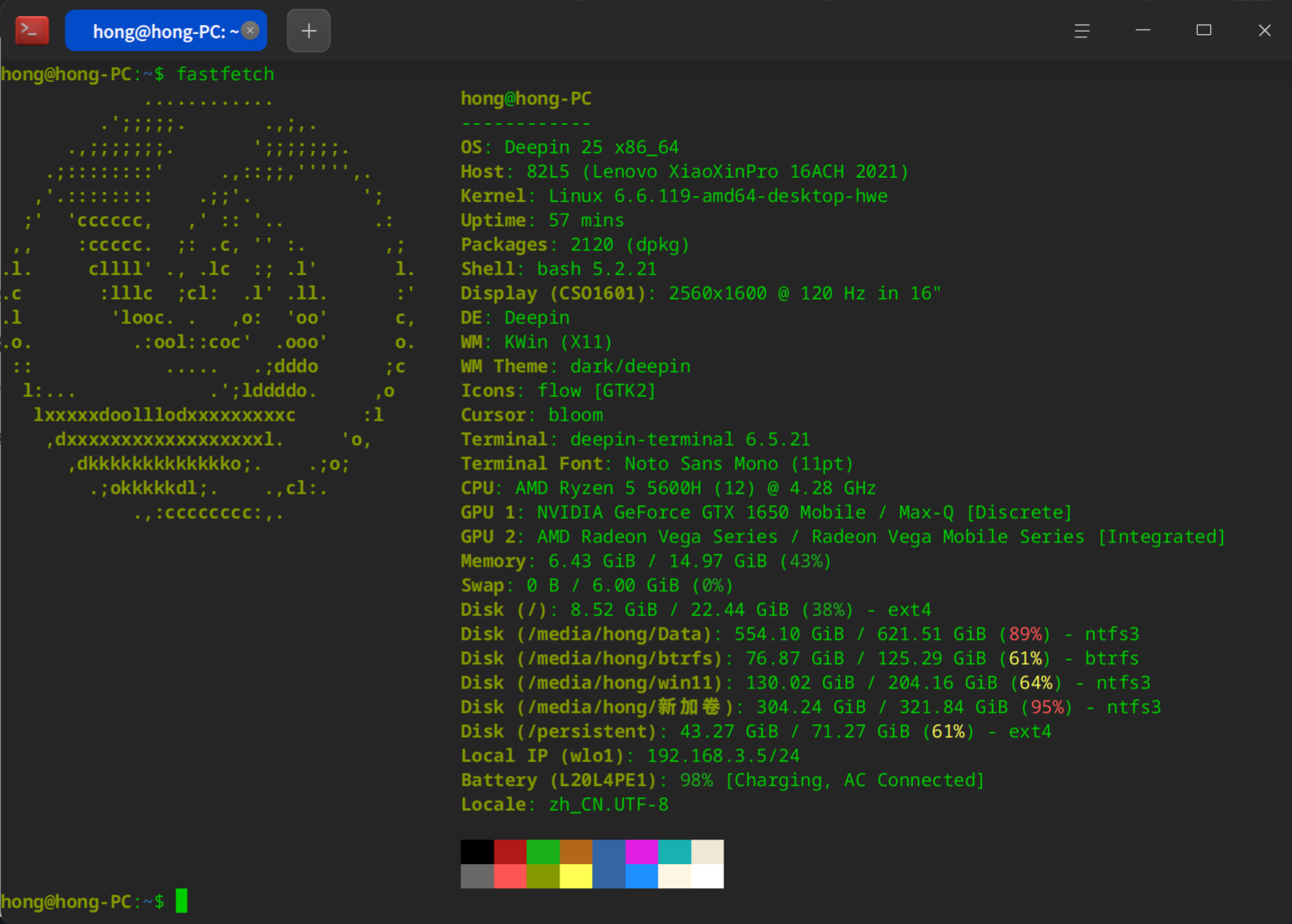The image size is (1292, 924).
Task: Click the Disk (/persistent) usage line
Action: click(x=756, y=732)
